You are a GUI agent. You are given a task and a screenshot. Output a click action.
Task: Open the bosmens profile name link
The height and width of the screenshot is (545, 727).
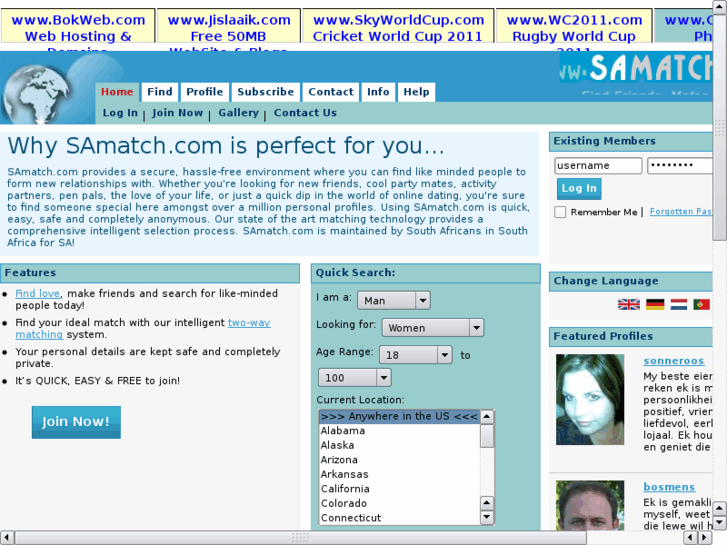pyautogui.click(x=669, y=487)
